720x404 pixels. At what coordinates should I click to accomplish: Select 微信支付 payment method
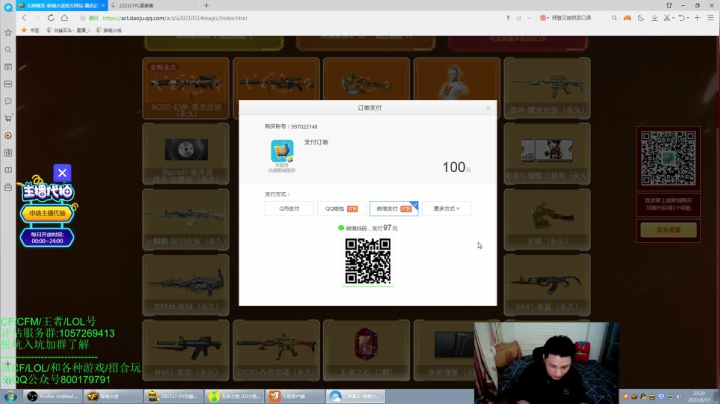pyautogui.click(x=394, y=208)
